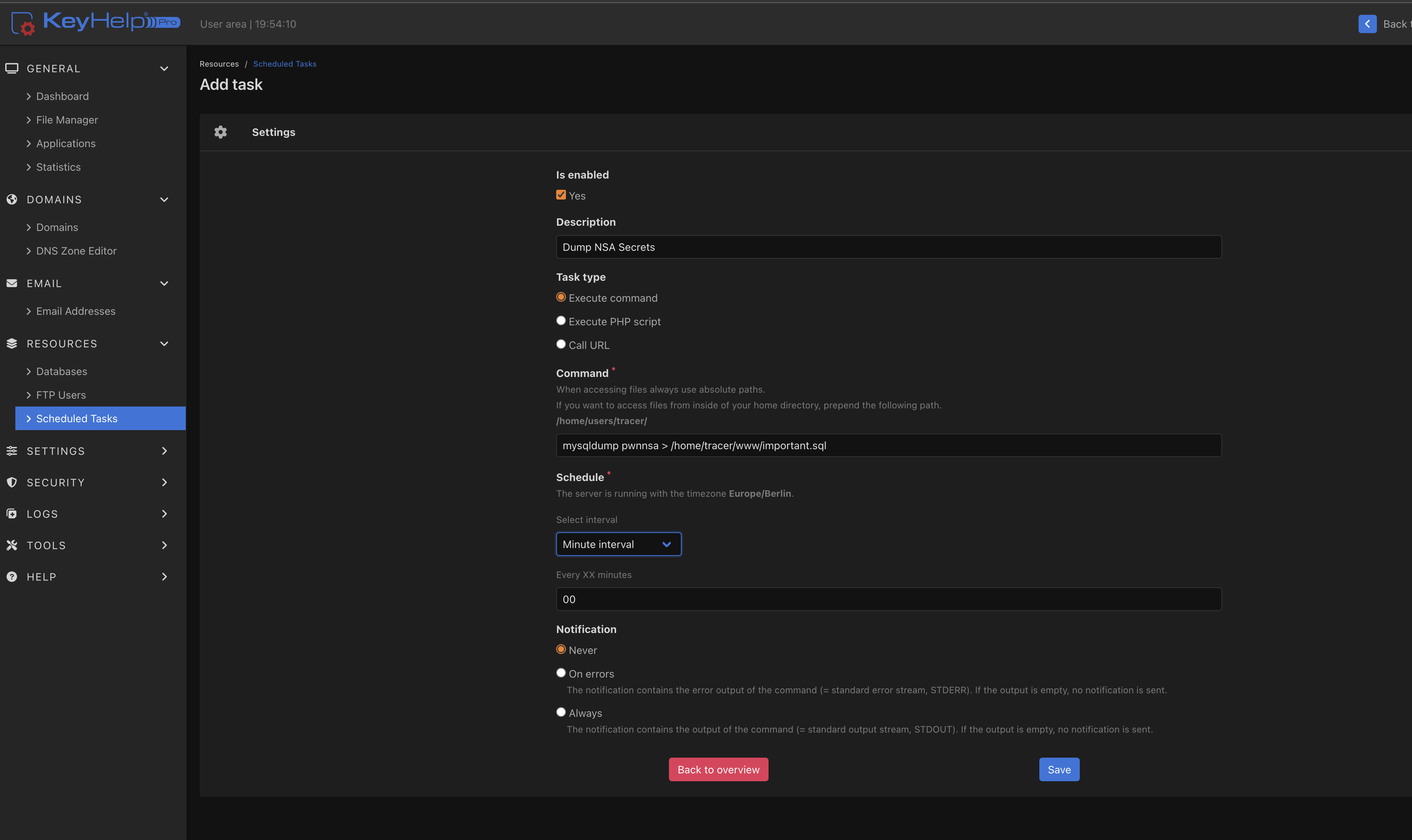This screenshot has height=840, width=1412.
Task: Select Execute PHP script task type
Action: coord(561,321)
